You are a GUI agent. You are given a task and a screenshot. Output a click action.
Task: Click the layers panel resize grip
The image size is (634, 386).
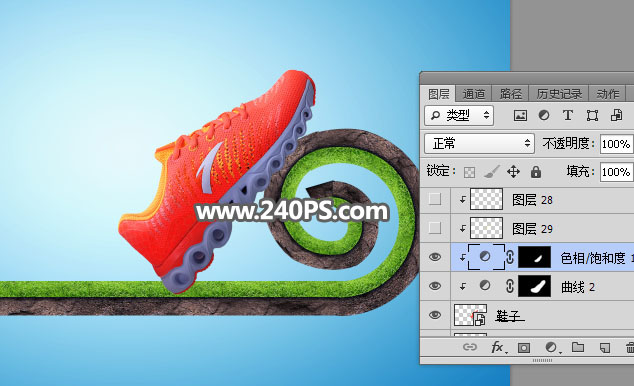click(542, 360)
